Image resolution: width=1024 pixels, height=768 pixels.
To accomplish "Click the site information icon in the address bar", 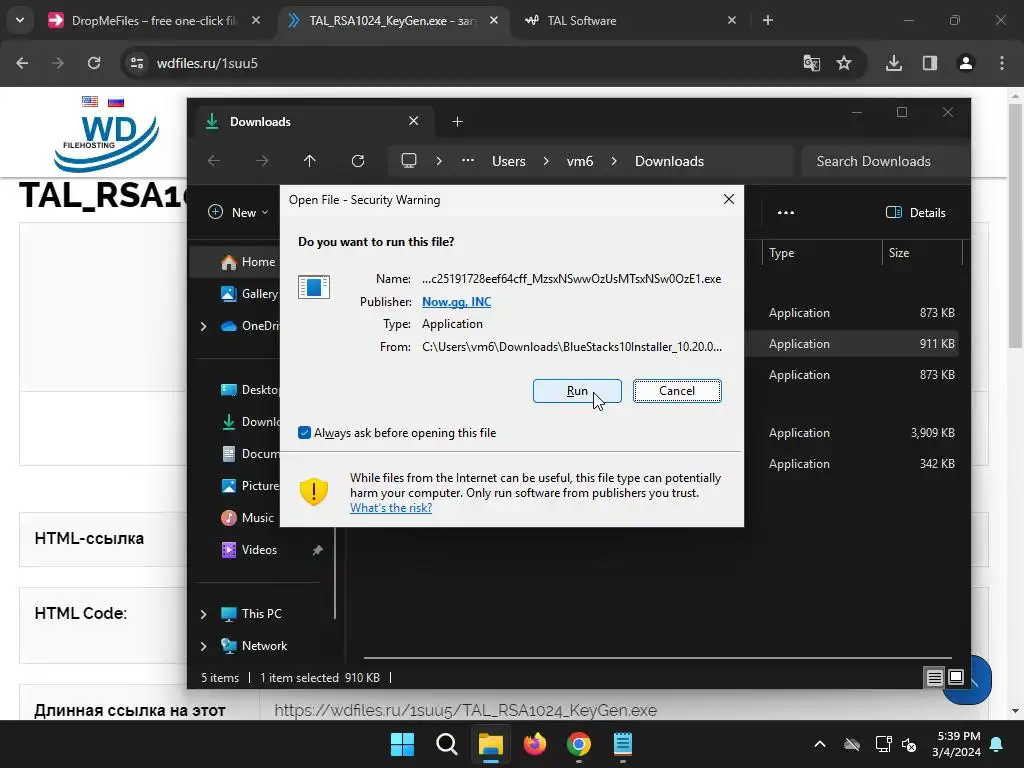I will (137, 63).
